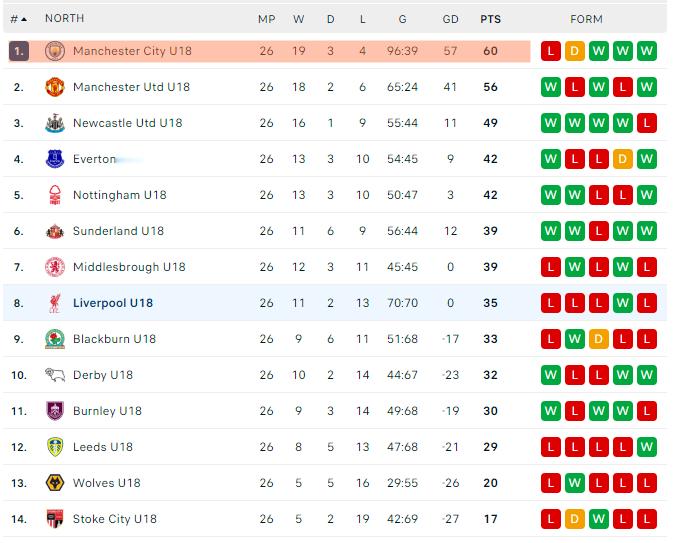Image resolution: width=676 pixels, height=543 pixels.
Task: Click the Leeds U18 crest icon
Action: point(55,447)
